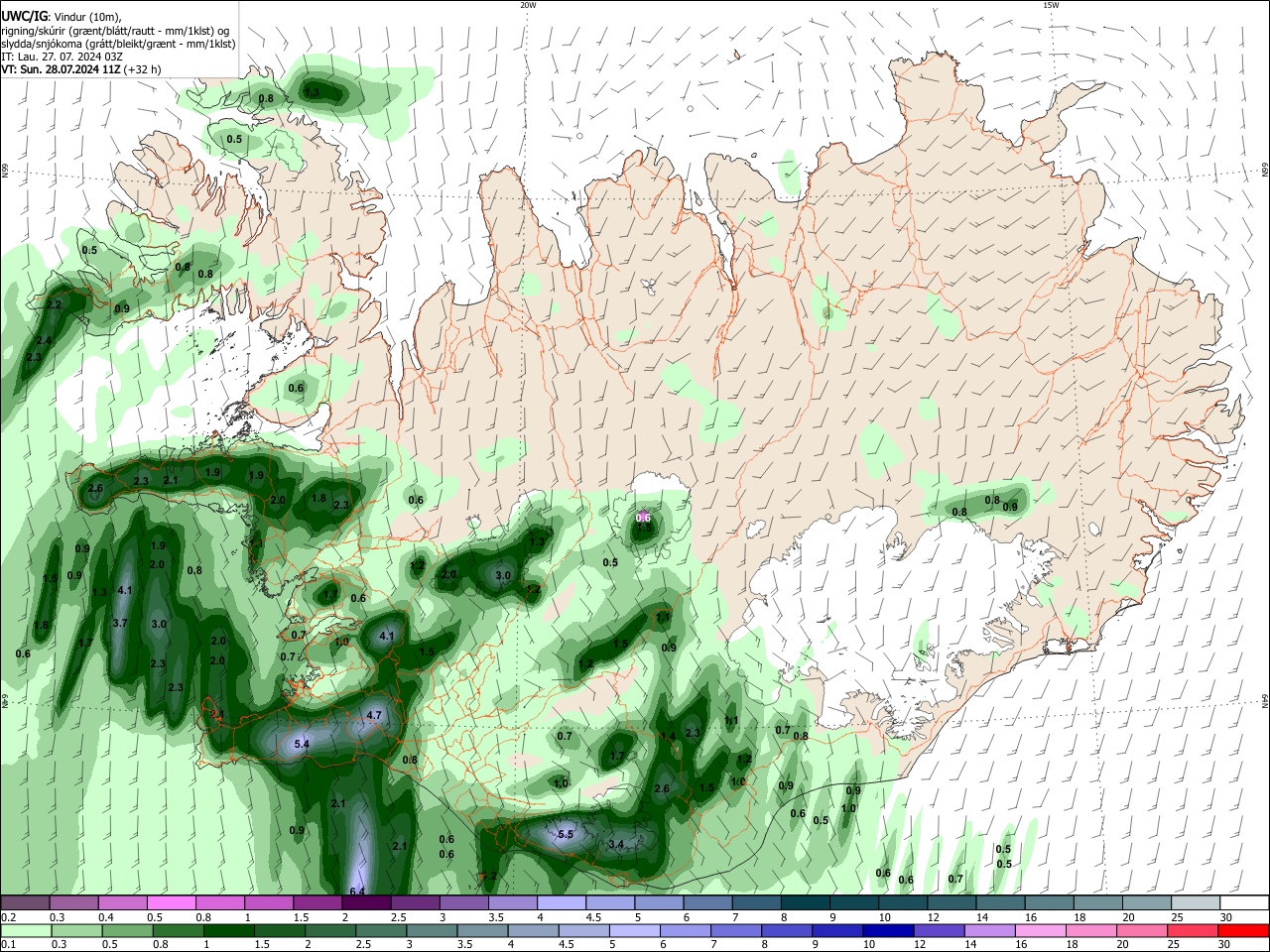
Task: Click the 5.4 precipitation value
Action: (303, 744)
